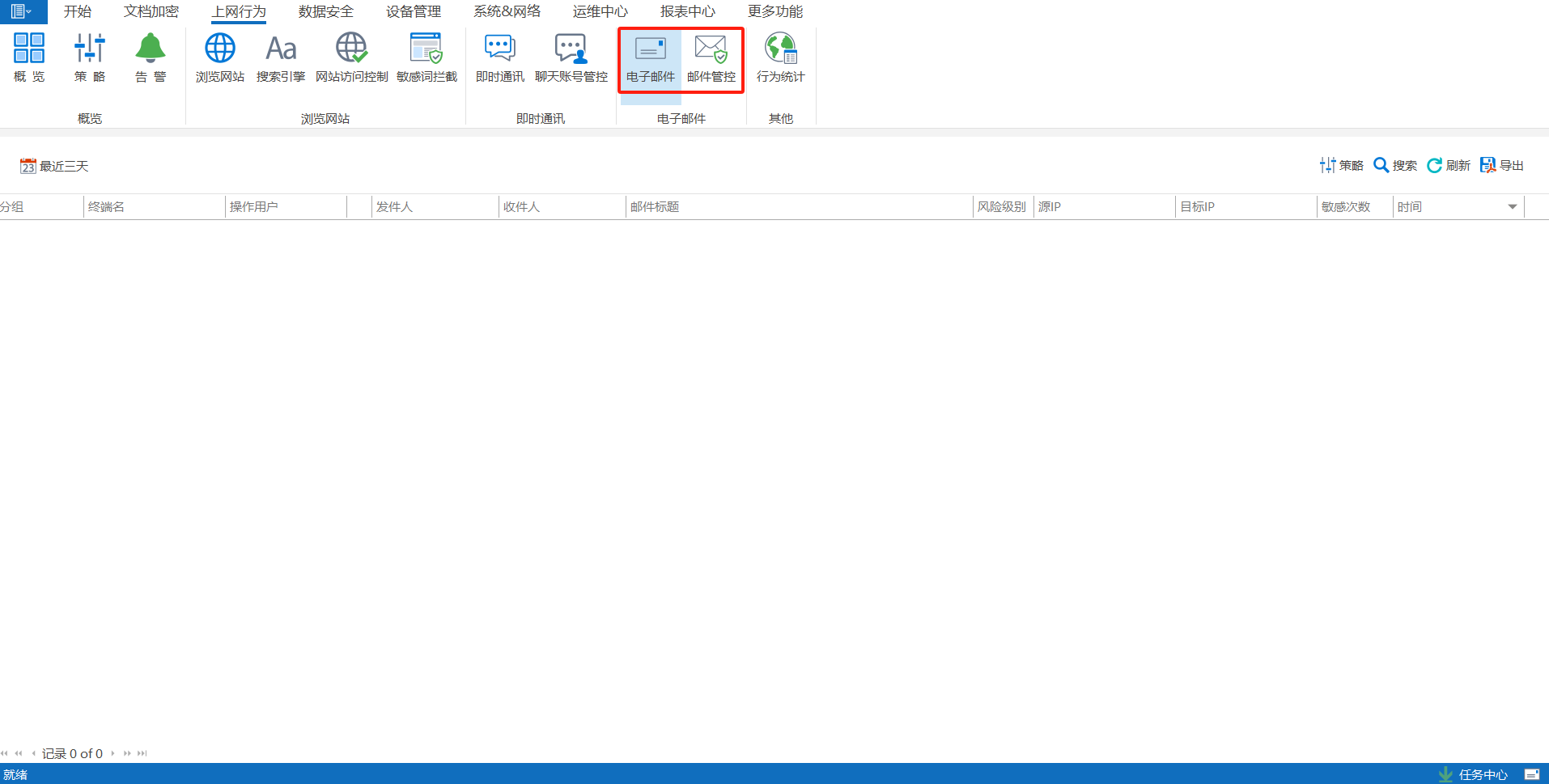
Task: Open 网站访问控制 site access control
Action: pyautogui.click(x=352, y=57)
